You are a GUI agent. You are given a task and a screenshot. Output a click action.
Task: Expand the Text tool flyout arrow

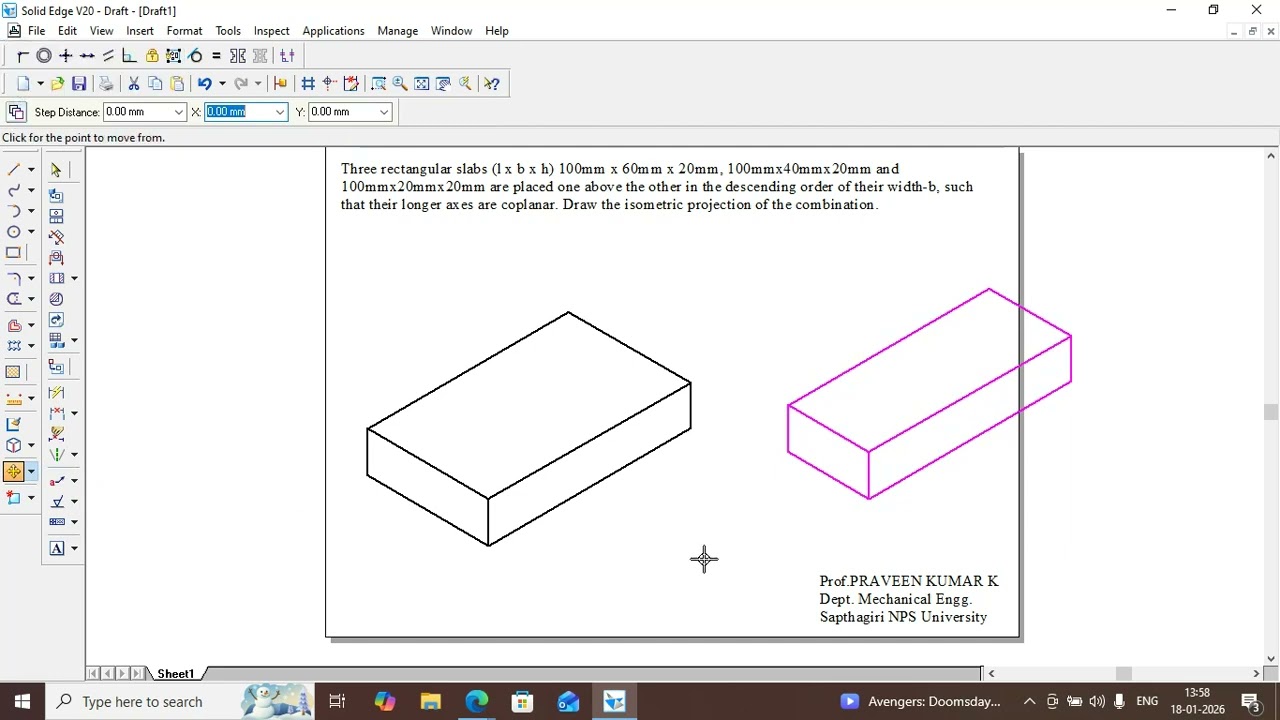[74, 548]
